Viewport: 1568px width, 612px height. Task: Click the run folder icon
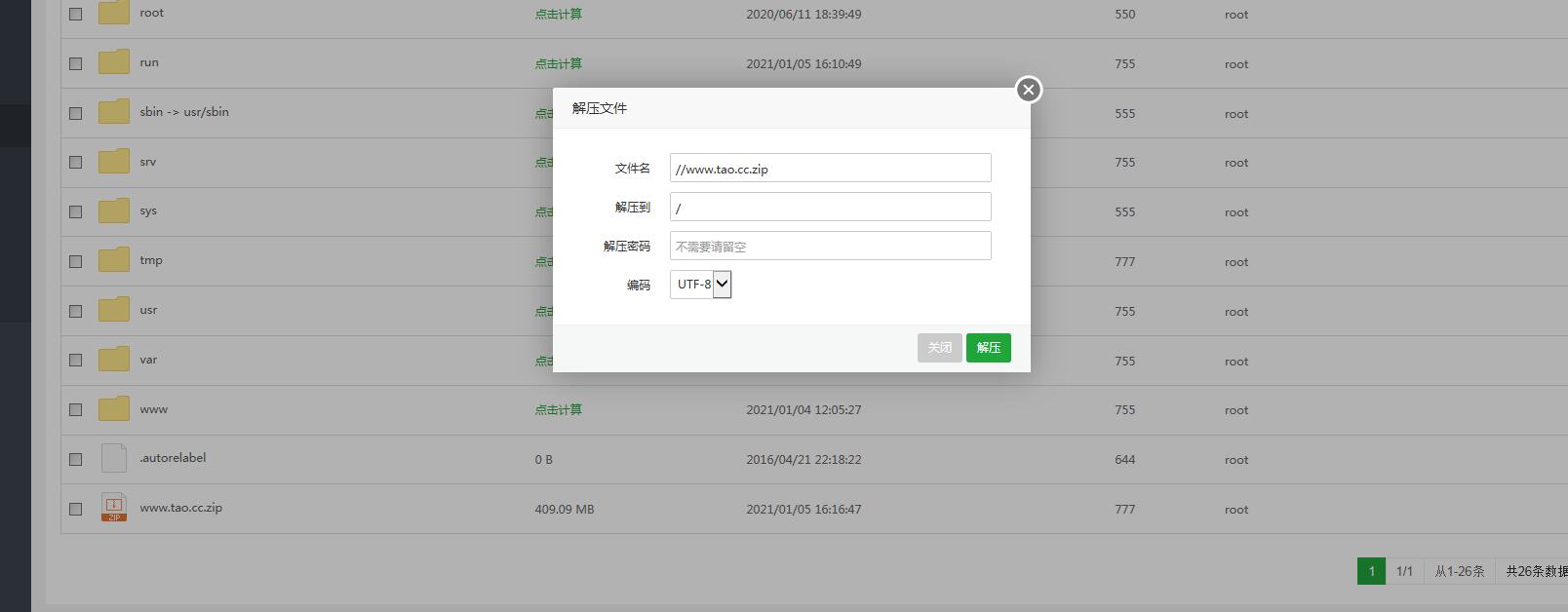click(x=114, y=62)
